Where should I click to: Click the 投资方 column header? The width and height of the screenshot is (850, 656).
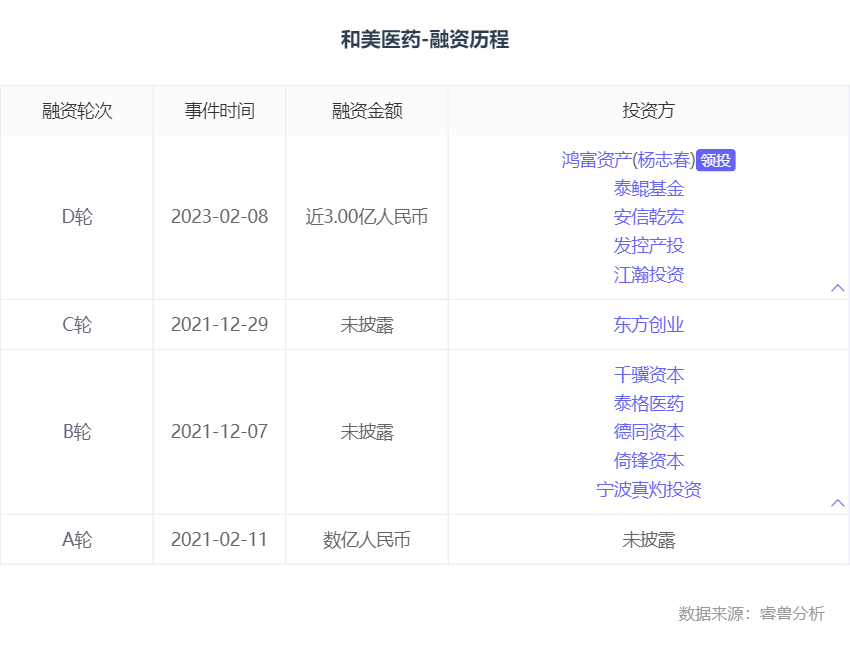point(648,111)
